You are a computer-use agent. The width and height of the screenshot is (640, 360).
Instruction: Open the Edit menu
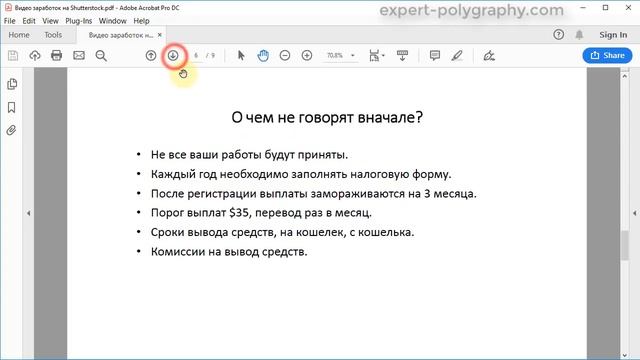coord(29,21)
